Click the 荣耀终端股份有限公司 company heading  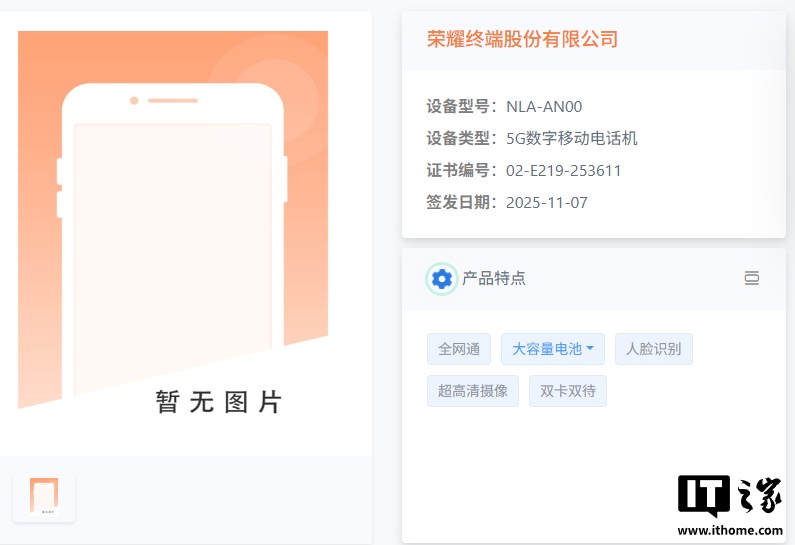522,40
